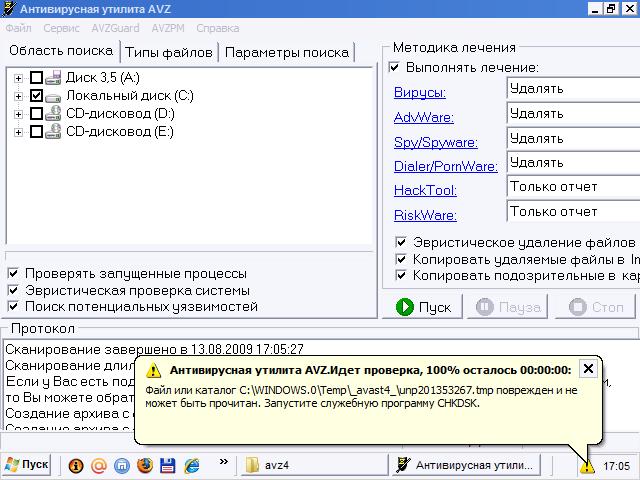This screenshot has width=640, height=480.
Task: Toggle Копировать удаляемые файлы checkbox
Action: coord(401,259)
